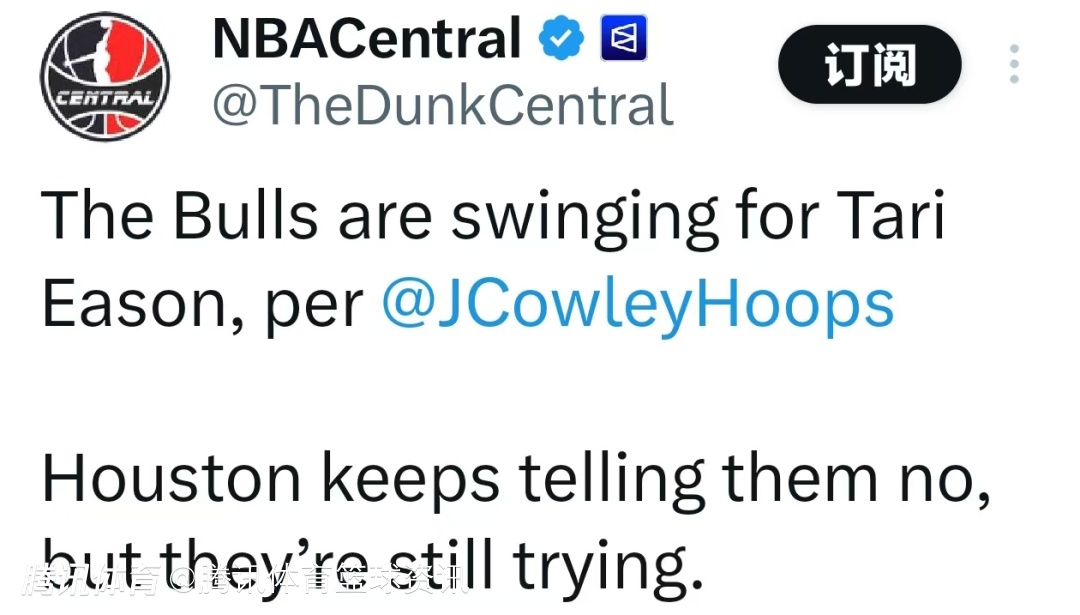Click the NBACentral display name
The image size is (1080, 615).
(x=367, y=40)
